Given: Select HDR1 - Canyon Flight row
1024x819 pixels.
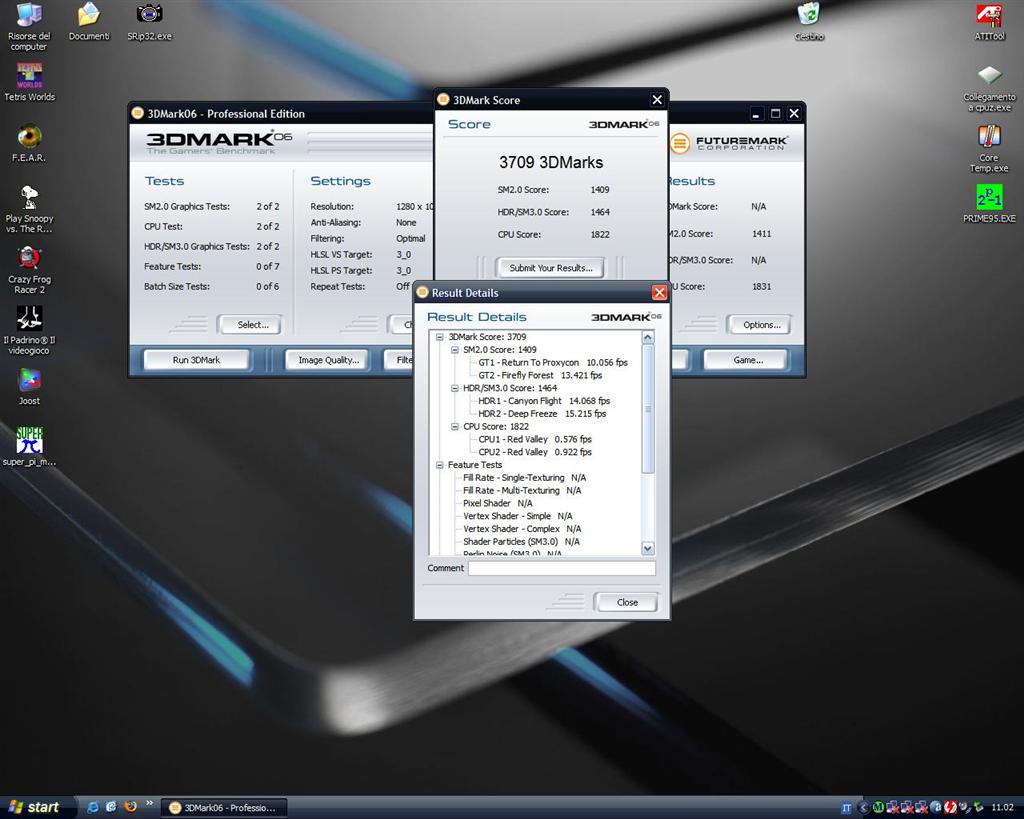Looking at the screenshot, I should pos(544,401).
